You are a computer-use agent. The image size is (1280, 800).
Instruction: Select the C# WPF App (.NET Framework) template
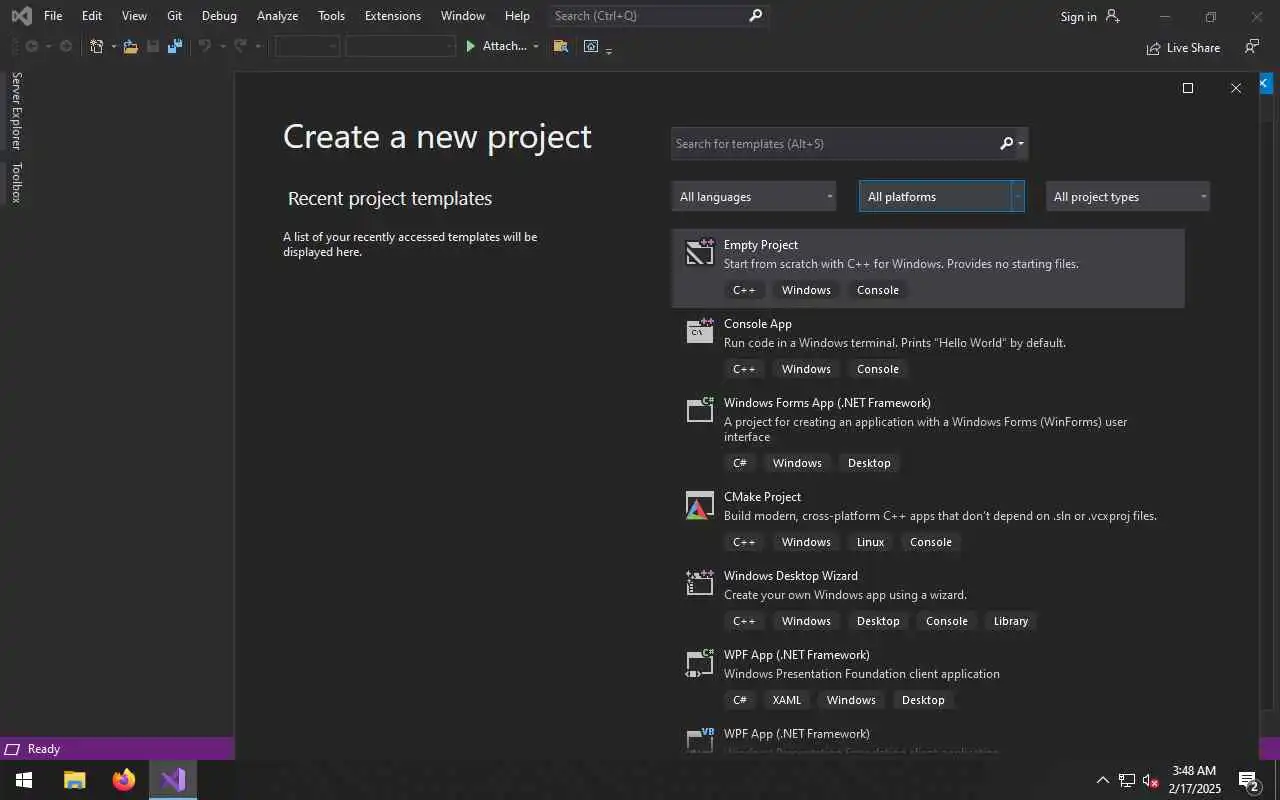[928, 678]
